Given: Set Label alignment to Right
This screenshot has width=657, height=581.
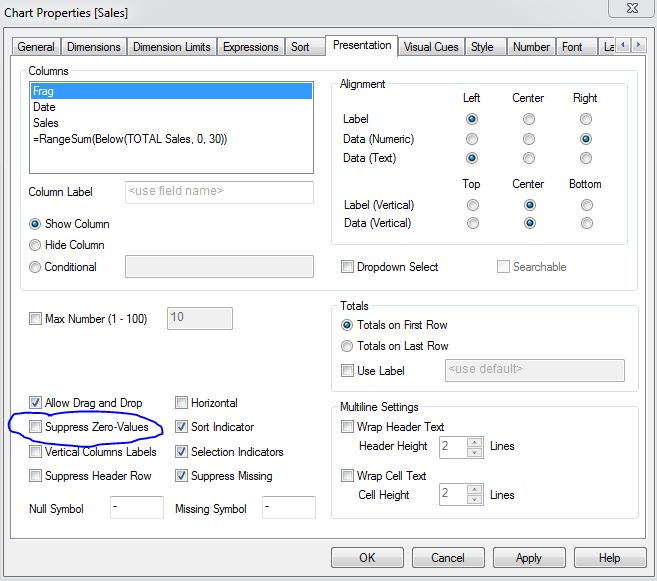Looking at the screenshot, I should click(x=586, y=119).
